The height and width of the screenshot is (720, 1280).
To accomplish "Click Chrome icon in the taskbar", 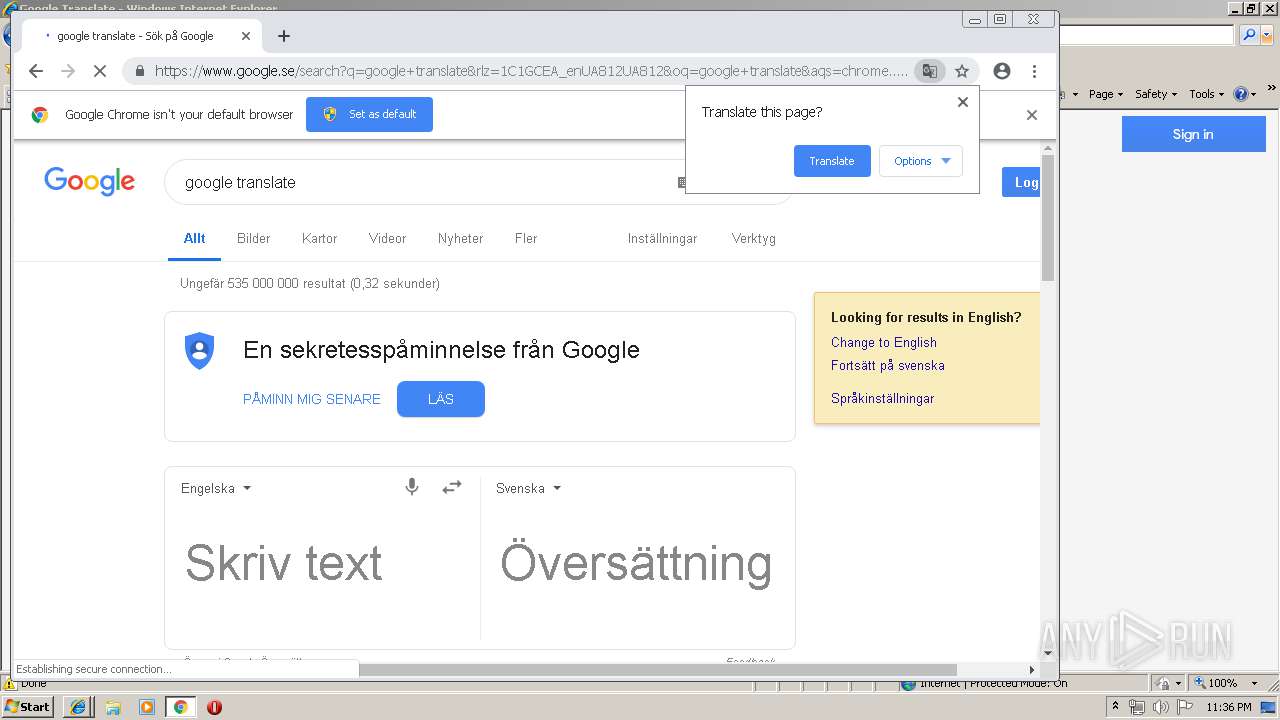I will click(x=180, y=707).
